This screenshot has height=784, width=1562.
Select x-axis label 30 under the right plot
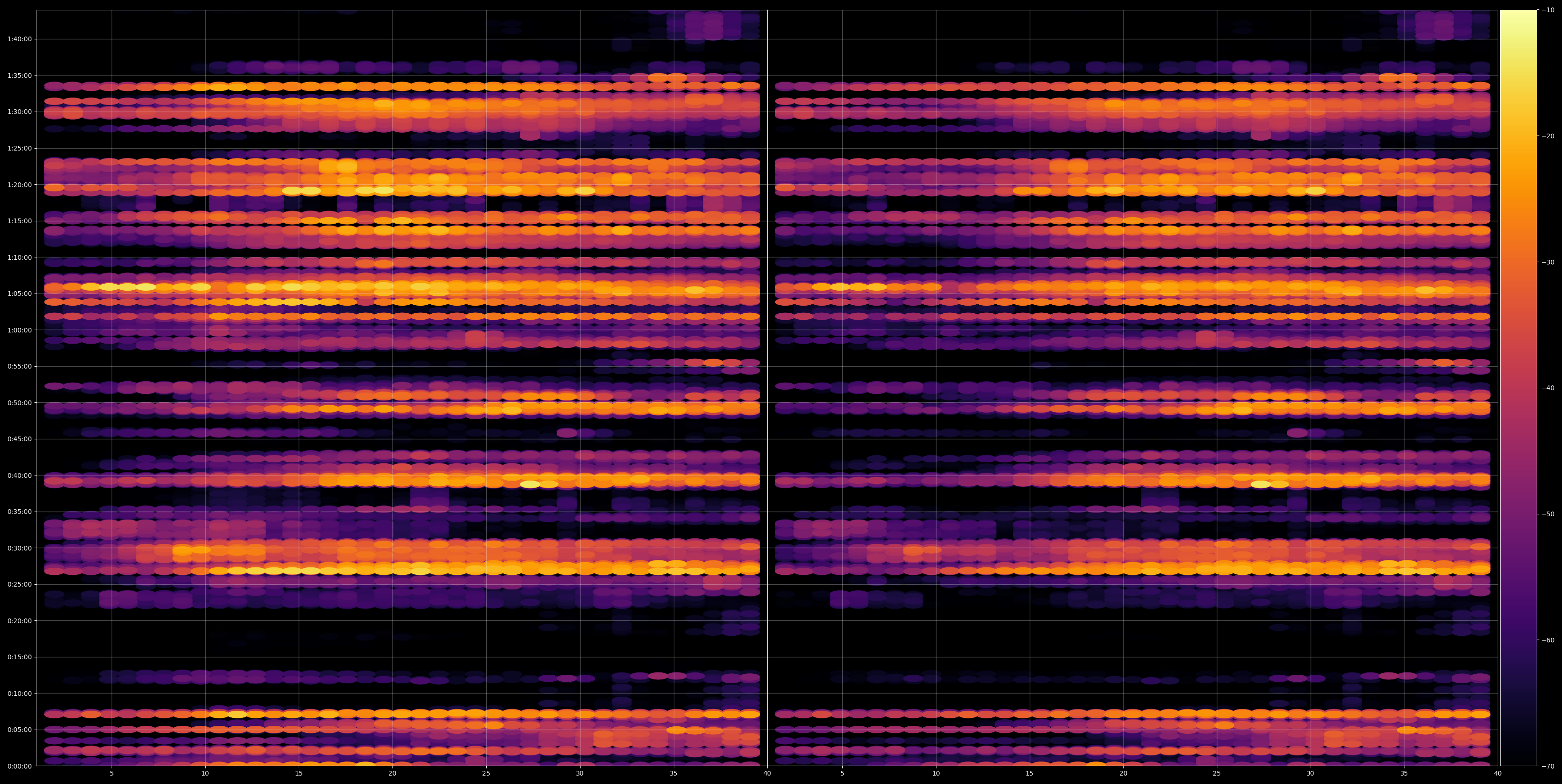pos(1310,774)
